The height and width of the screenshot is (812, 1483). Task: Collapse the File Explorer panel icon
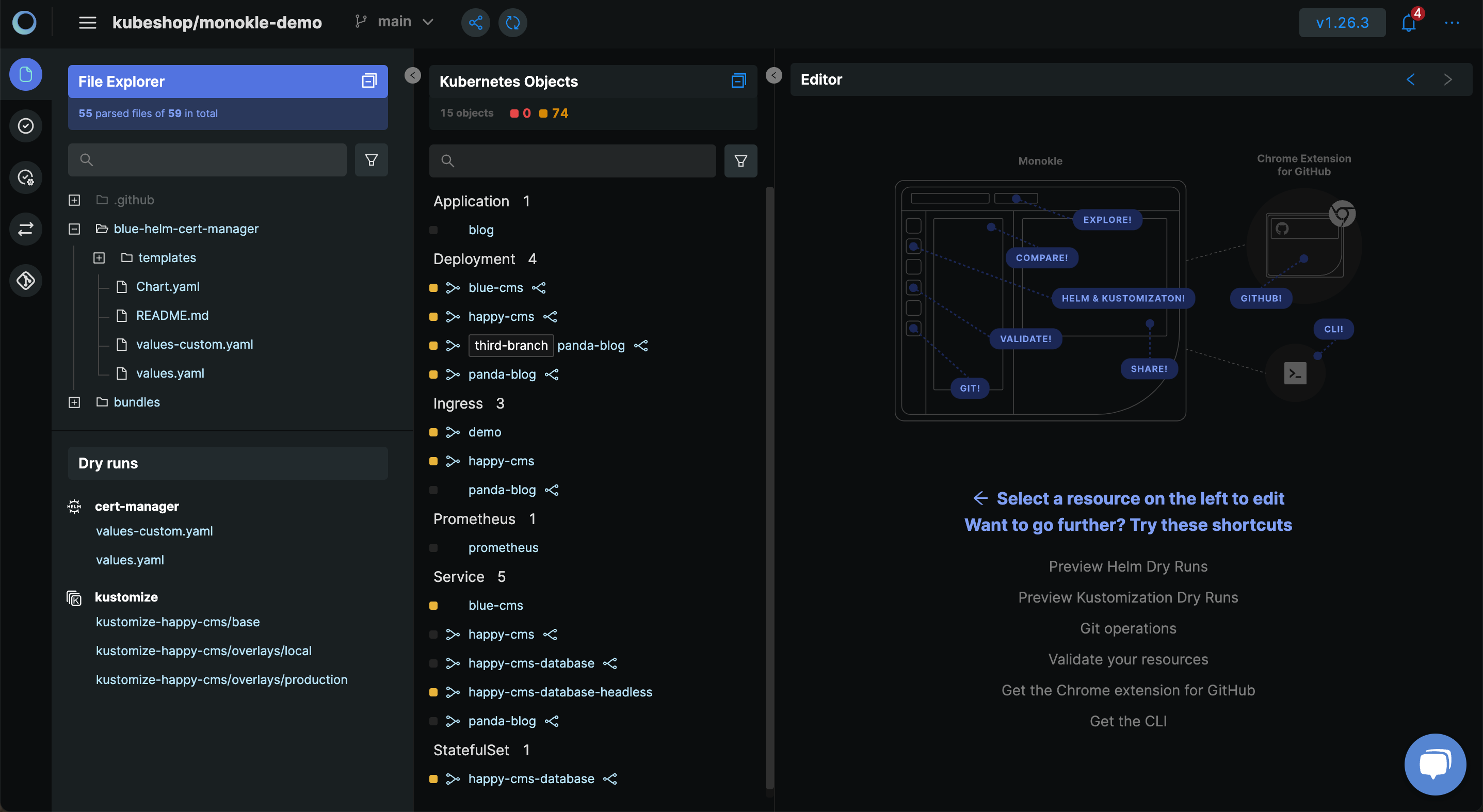pos(369,81)
